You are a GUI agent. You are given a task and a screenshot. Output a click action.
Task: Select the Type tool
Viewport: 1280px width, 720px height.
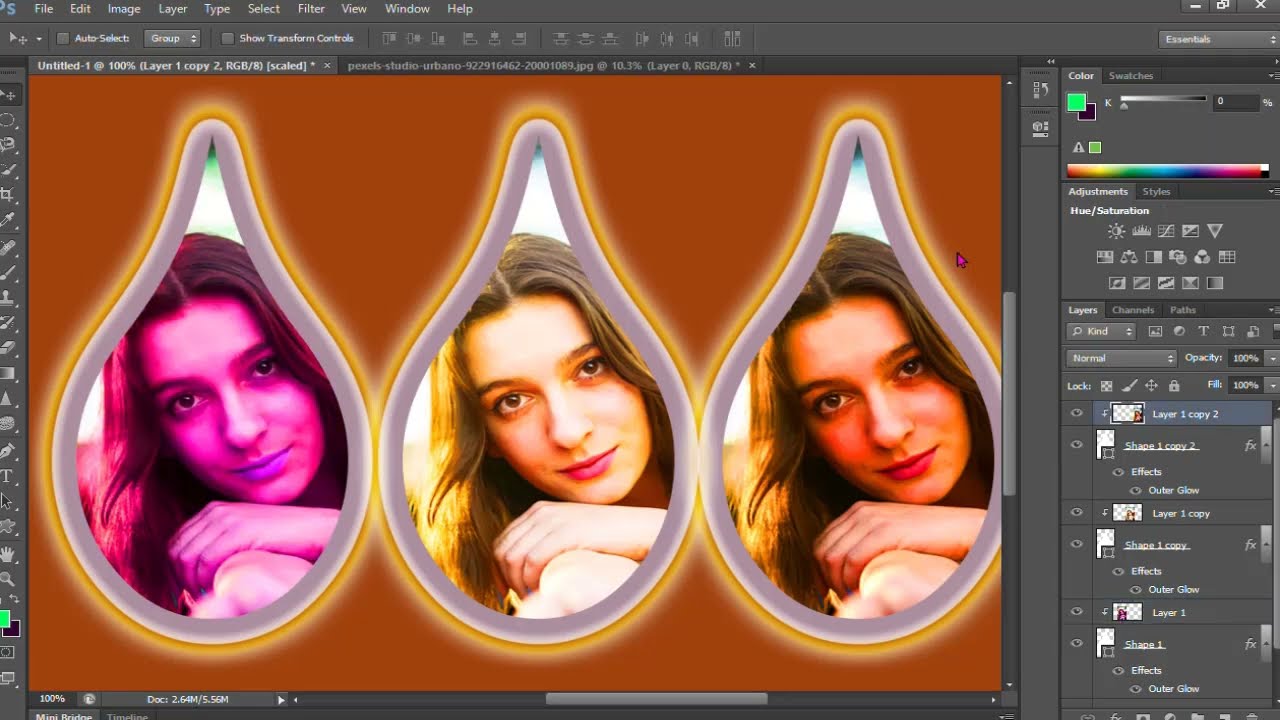pyautogui.click(x=7, y=476)
